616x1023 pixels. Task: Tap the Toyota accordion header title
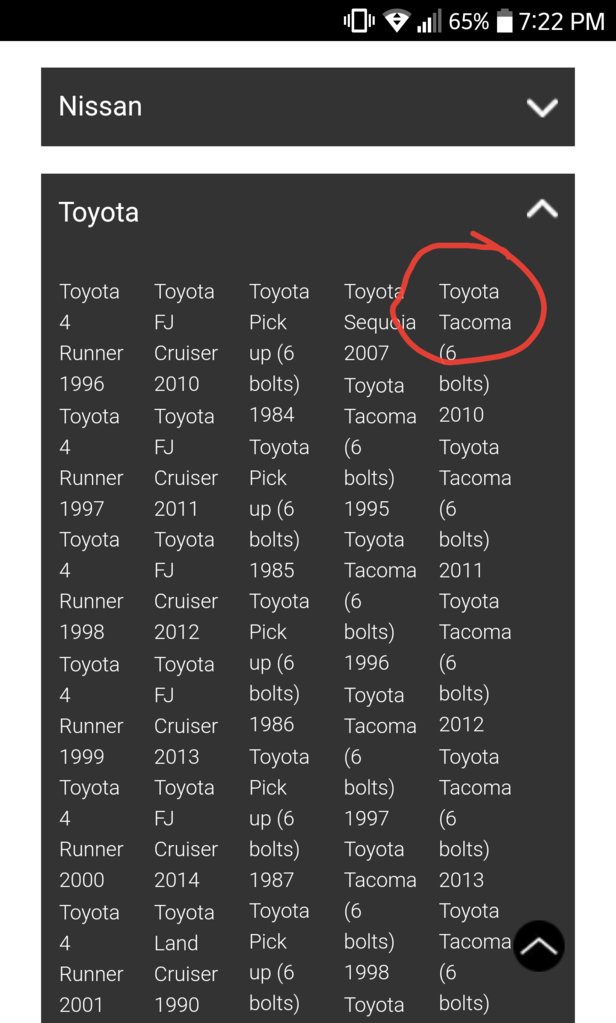click(x=99, y=213)
